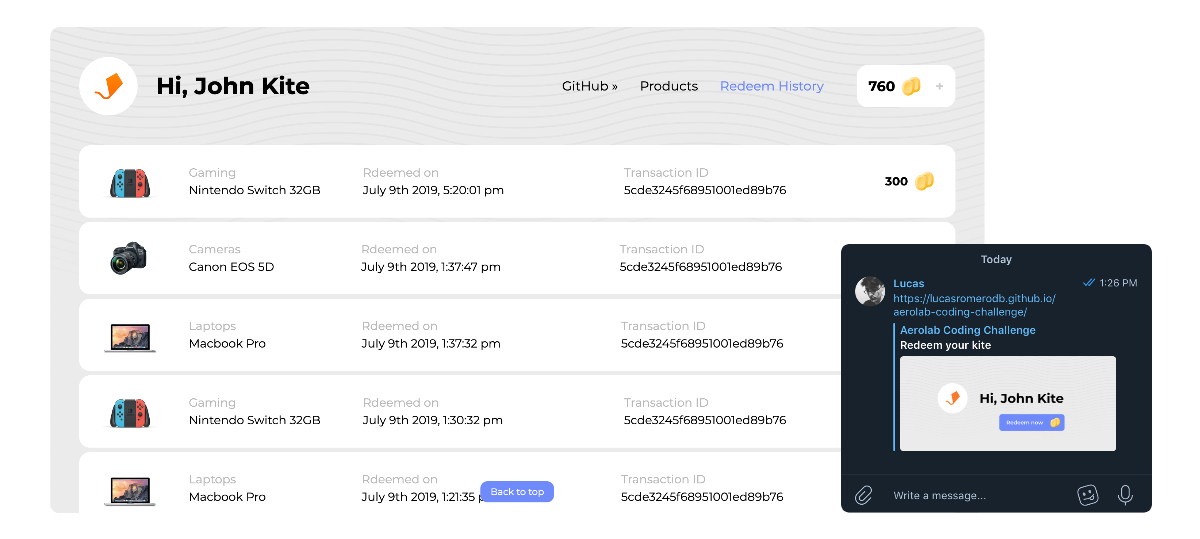Viewport: 1200px width, 539px height.
Task: Open the Redeem History tab
Action: 772,86
